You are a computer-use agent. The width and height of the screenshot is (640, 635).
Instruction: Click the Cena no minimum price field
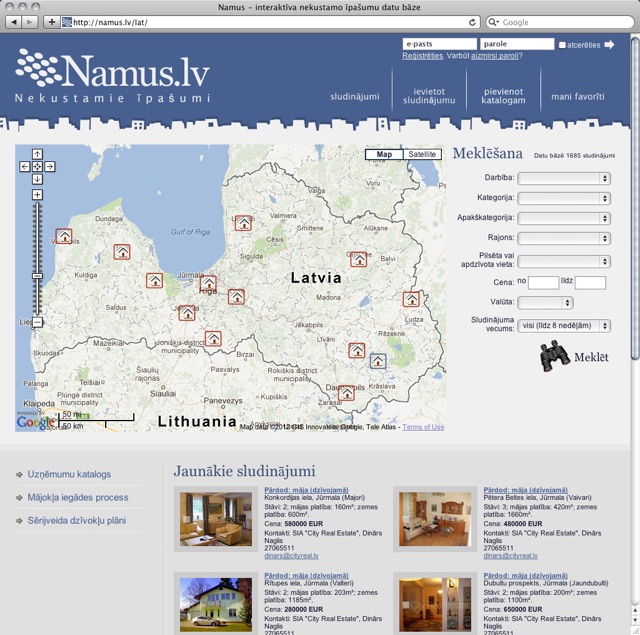(543, 282)
